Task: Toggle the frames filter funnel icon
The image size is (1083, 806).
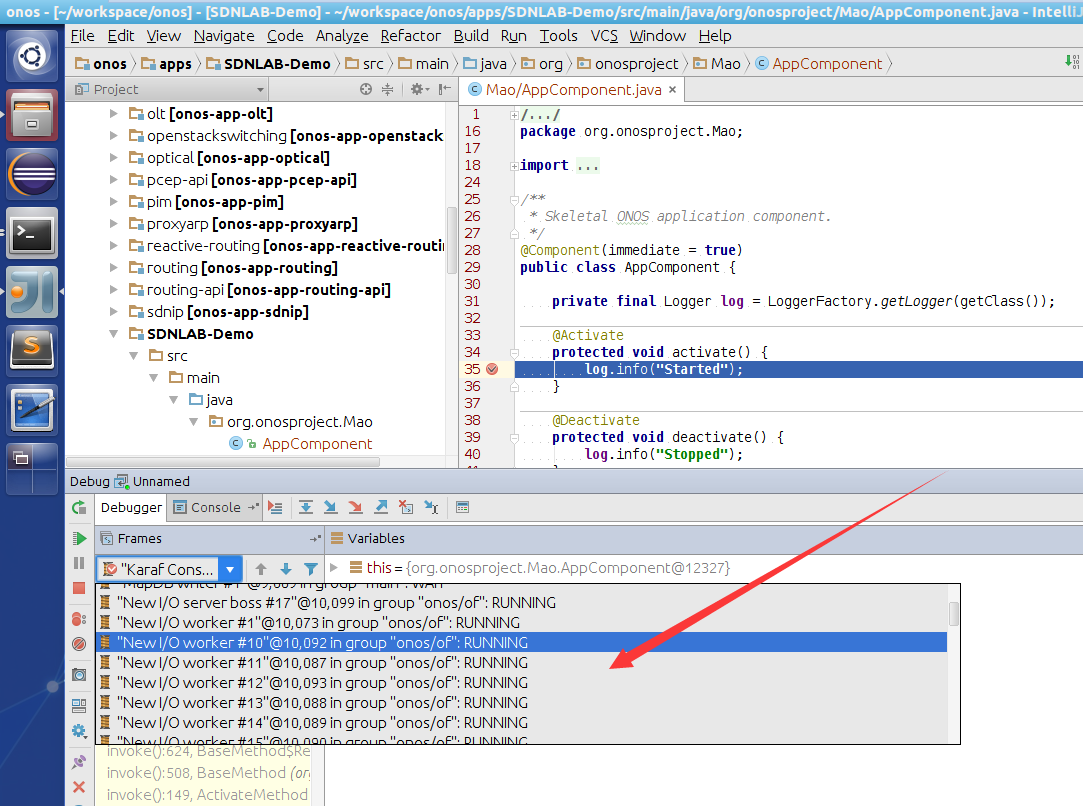Action: click(311, 569)
